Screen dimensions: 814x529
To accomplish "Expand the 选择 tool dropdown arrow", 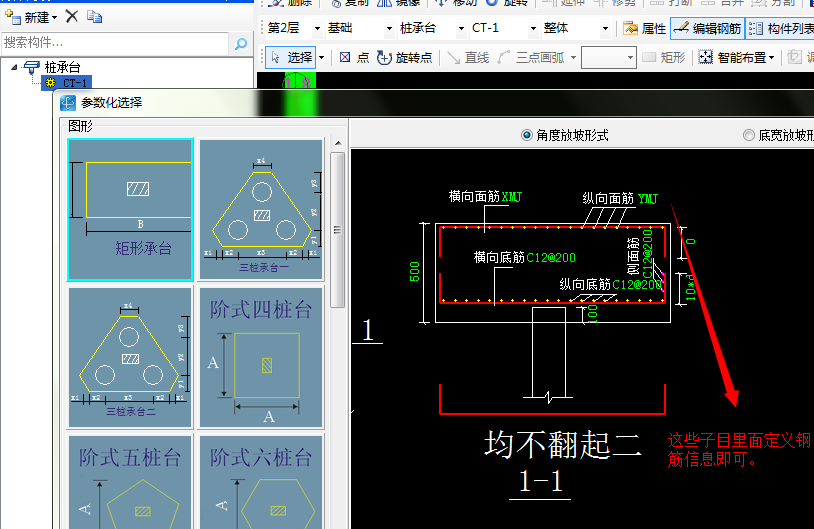I will click(x=321, y=58).
